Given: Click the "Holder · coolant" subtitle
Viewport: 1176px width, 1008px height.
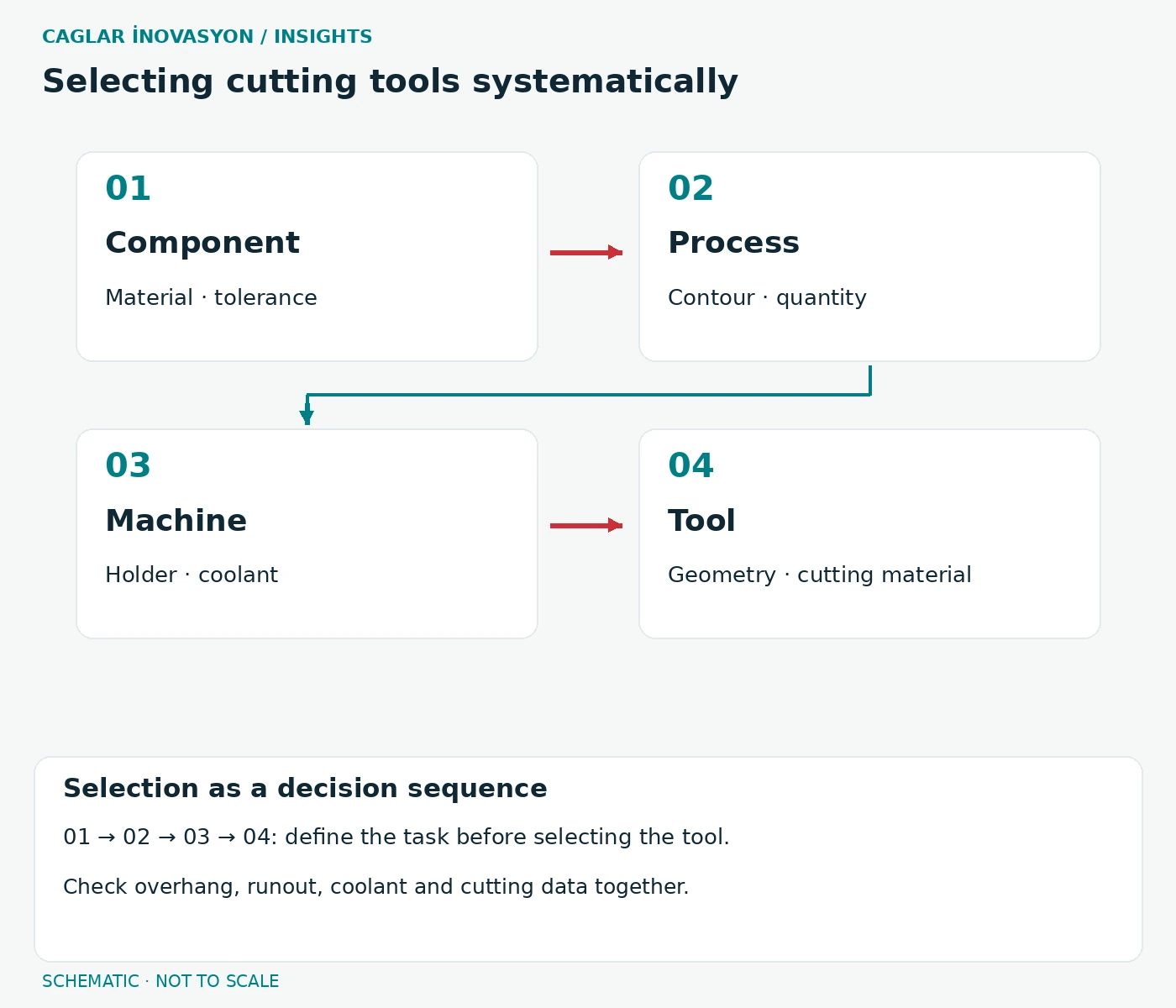Looking at the screenshot, I should [x=192, y=575].
